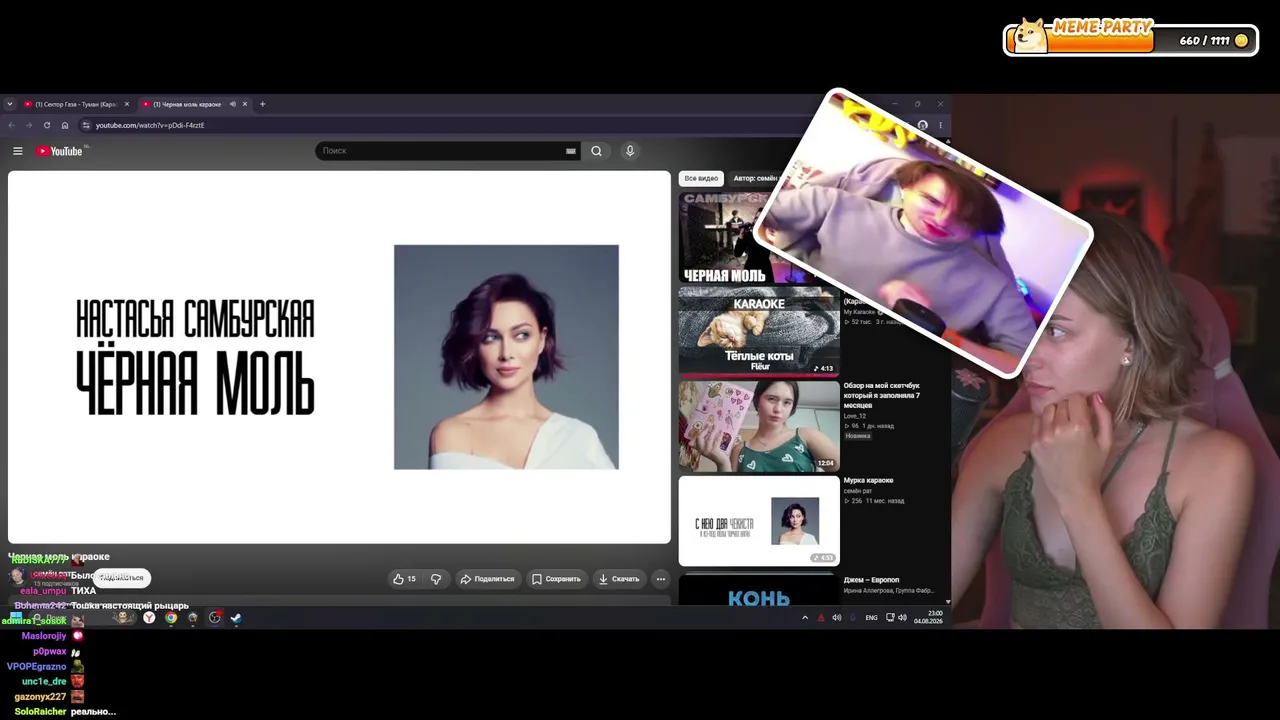Close the Черная моль караоке tab
The width and height of the screenshot is (1280, 720).
click(x=245, y=104)
